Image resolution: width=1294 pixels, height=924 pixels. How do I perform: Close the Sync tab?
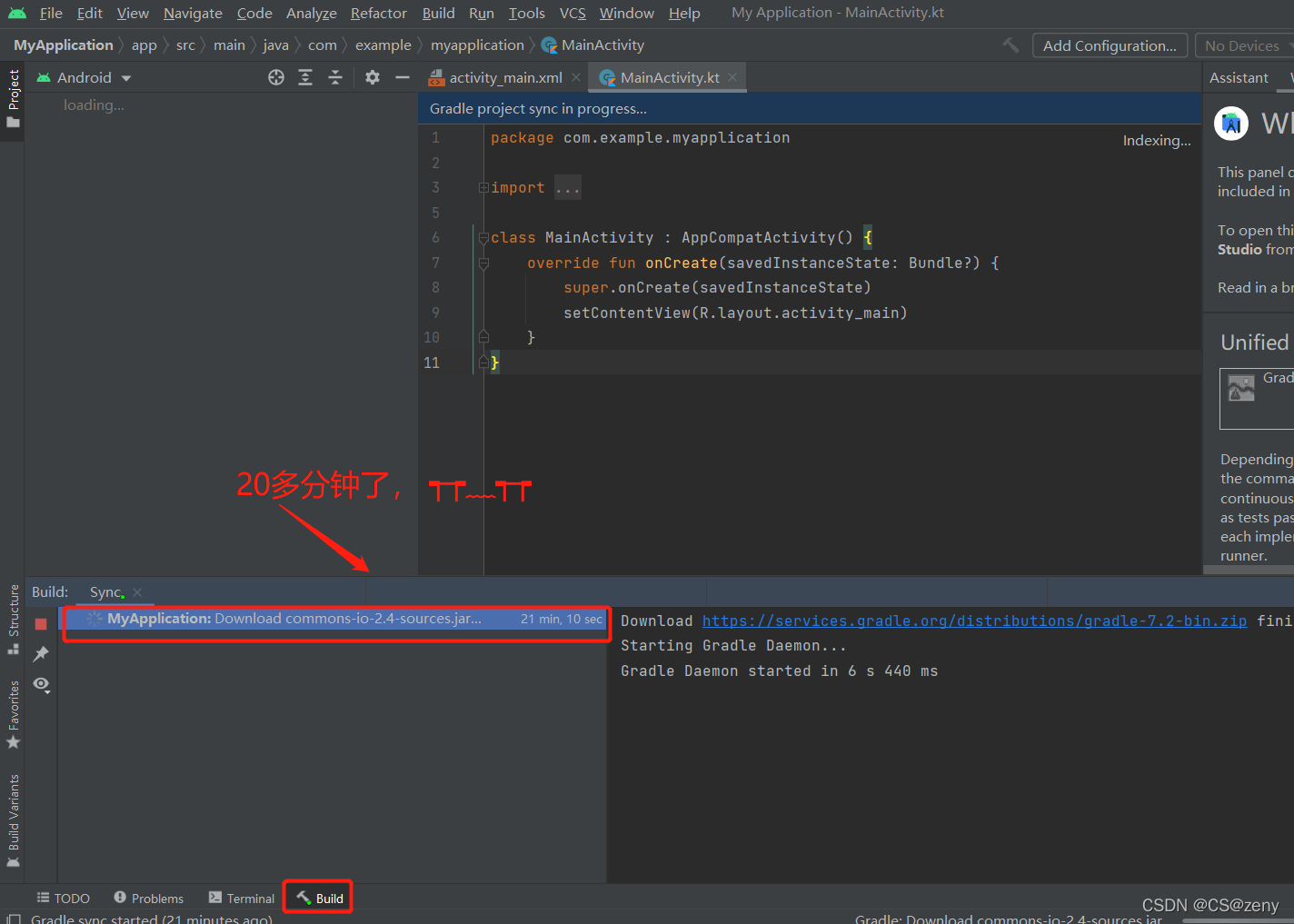click(x=137, y=592)
